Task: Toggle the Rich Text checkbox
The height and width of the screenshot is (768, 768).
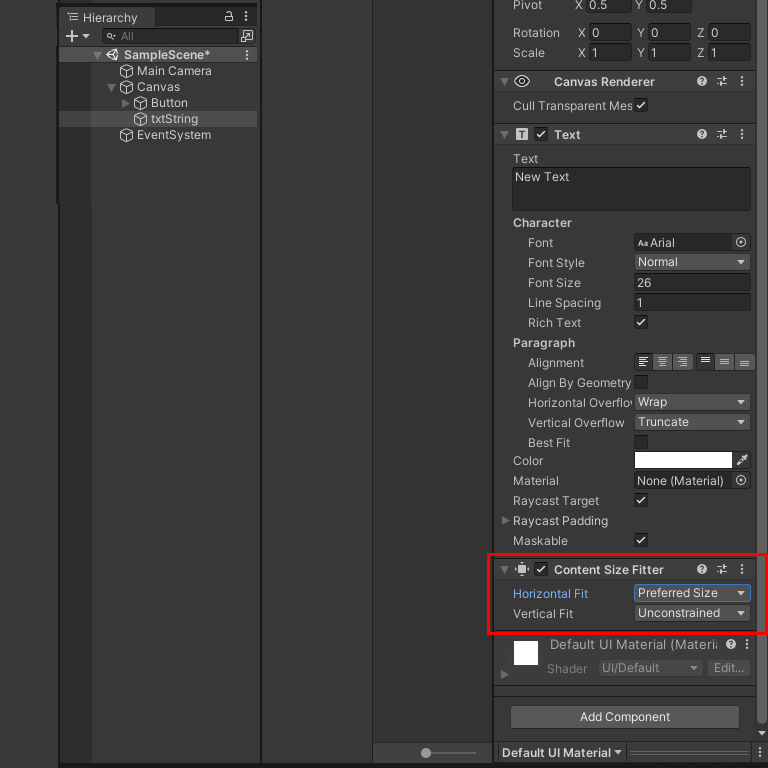Action: point(641,322)
